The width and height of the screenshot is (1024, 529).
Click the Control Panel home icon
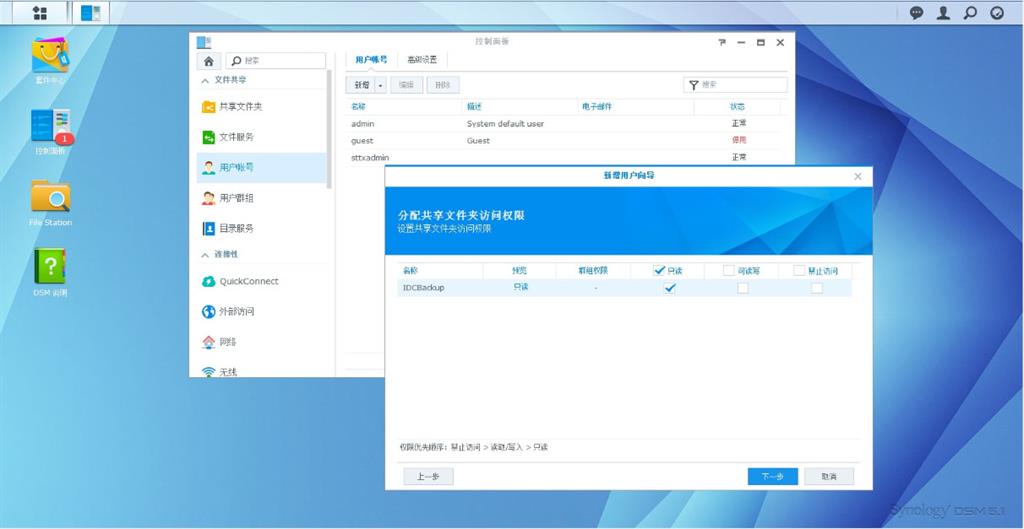207,61
